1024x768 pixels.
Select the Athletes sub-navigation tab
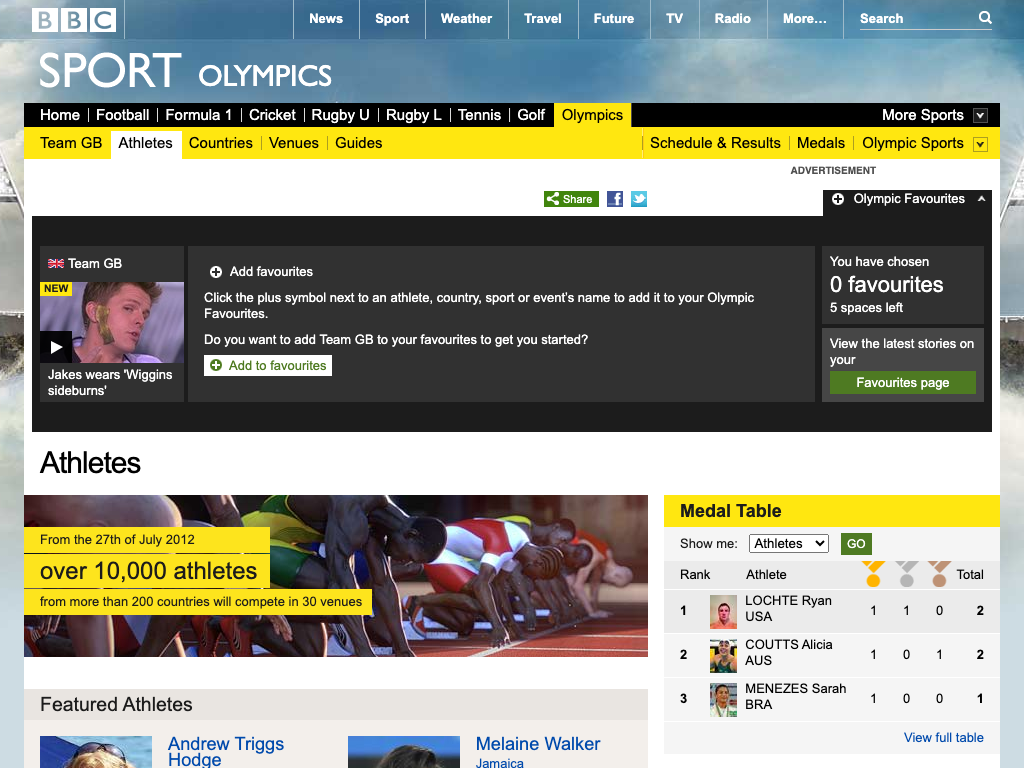[x=146, y=143]
